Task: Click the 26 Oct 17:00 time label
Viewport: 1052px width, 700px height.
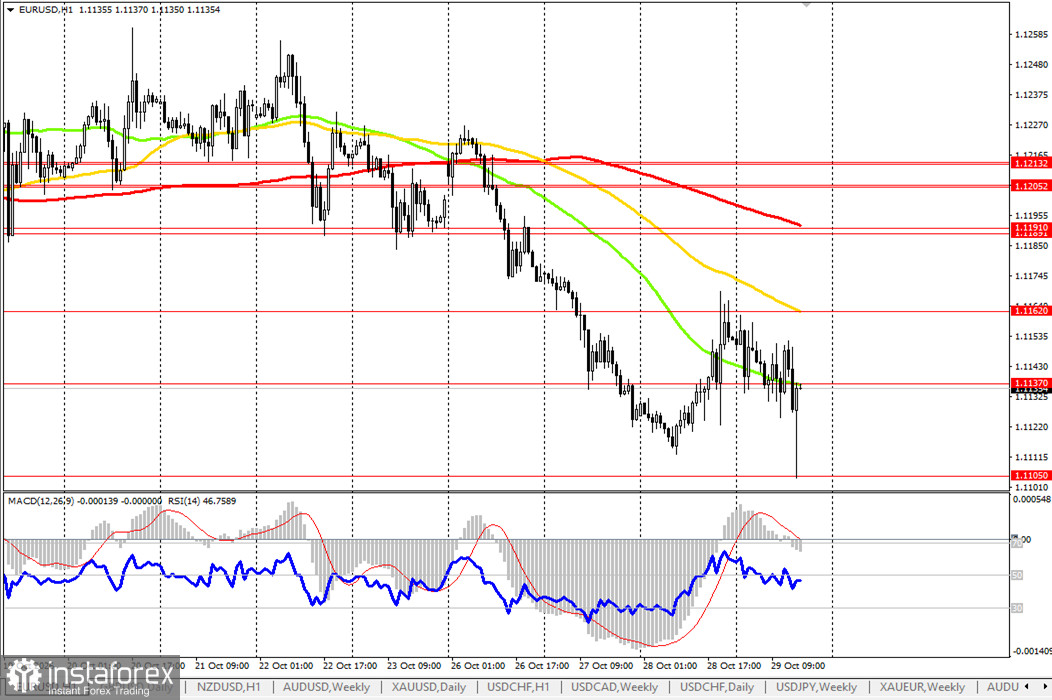Action: (542, 666)
